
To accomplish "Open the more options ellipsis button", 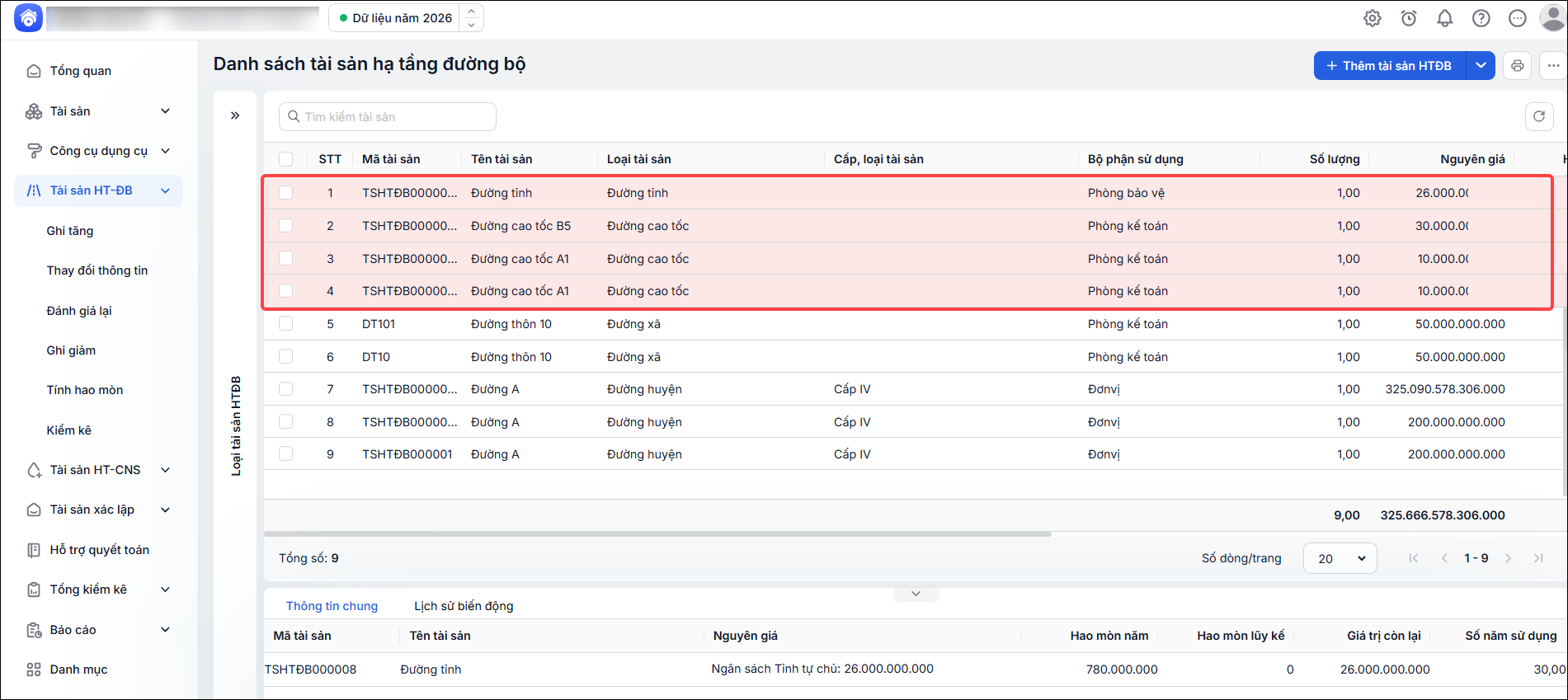I will pos(1553,66).
